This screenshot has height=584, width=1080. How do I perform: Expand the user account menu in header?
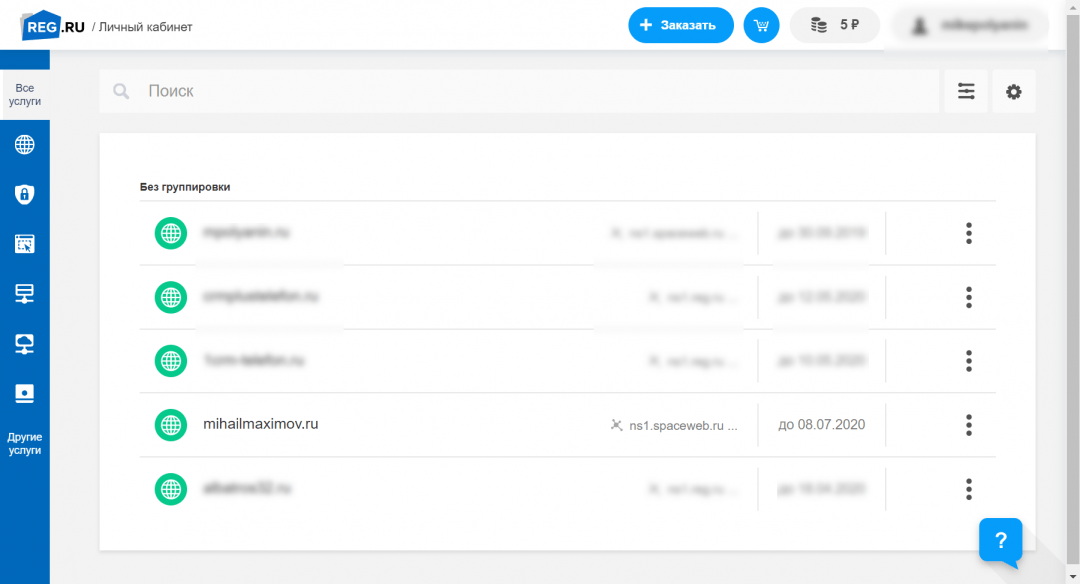969,26
